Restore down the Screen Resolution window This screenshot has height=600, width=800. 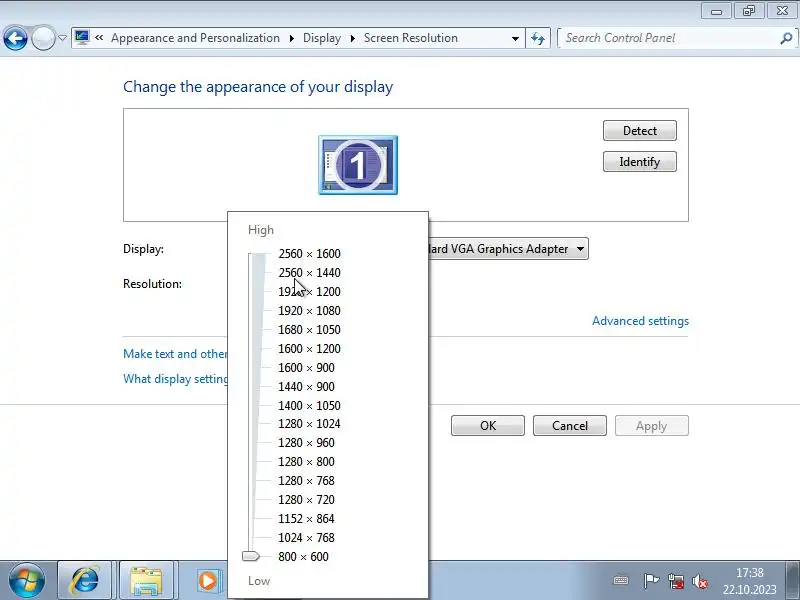pos(749,11)
